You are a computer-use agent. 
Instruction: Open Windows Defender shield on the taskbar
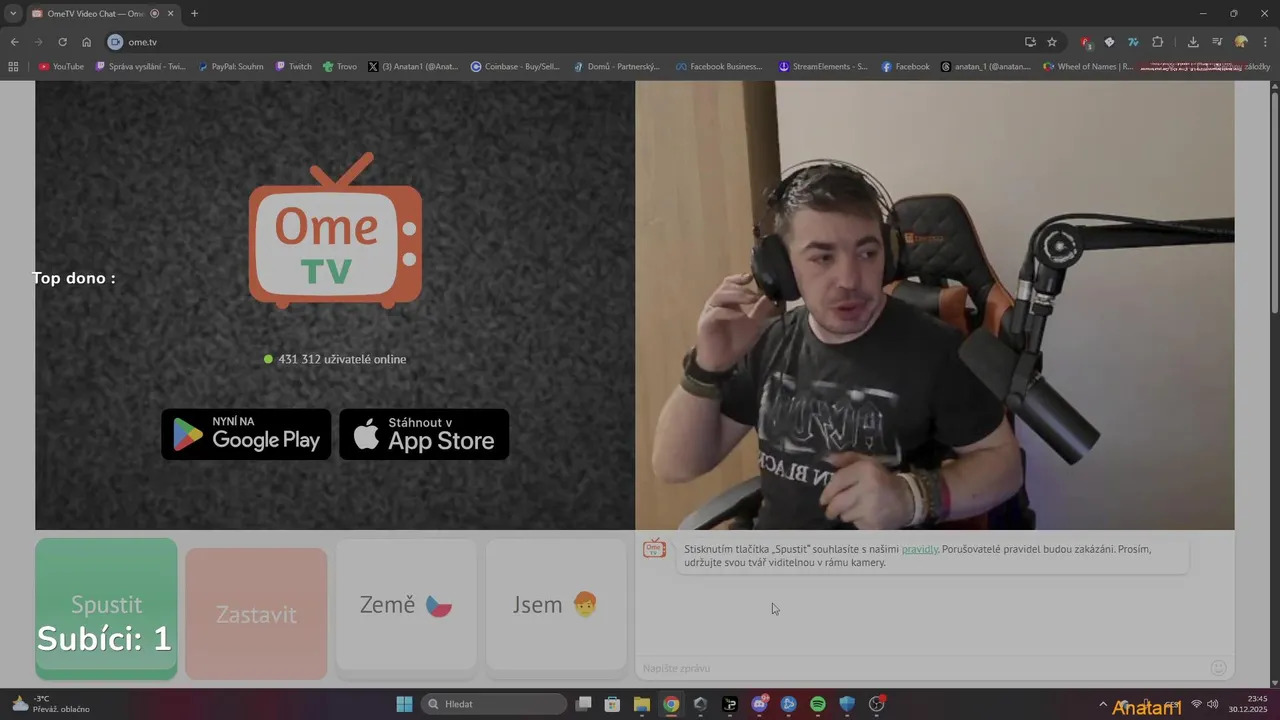pos(847,704)
